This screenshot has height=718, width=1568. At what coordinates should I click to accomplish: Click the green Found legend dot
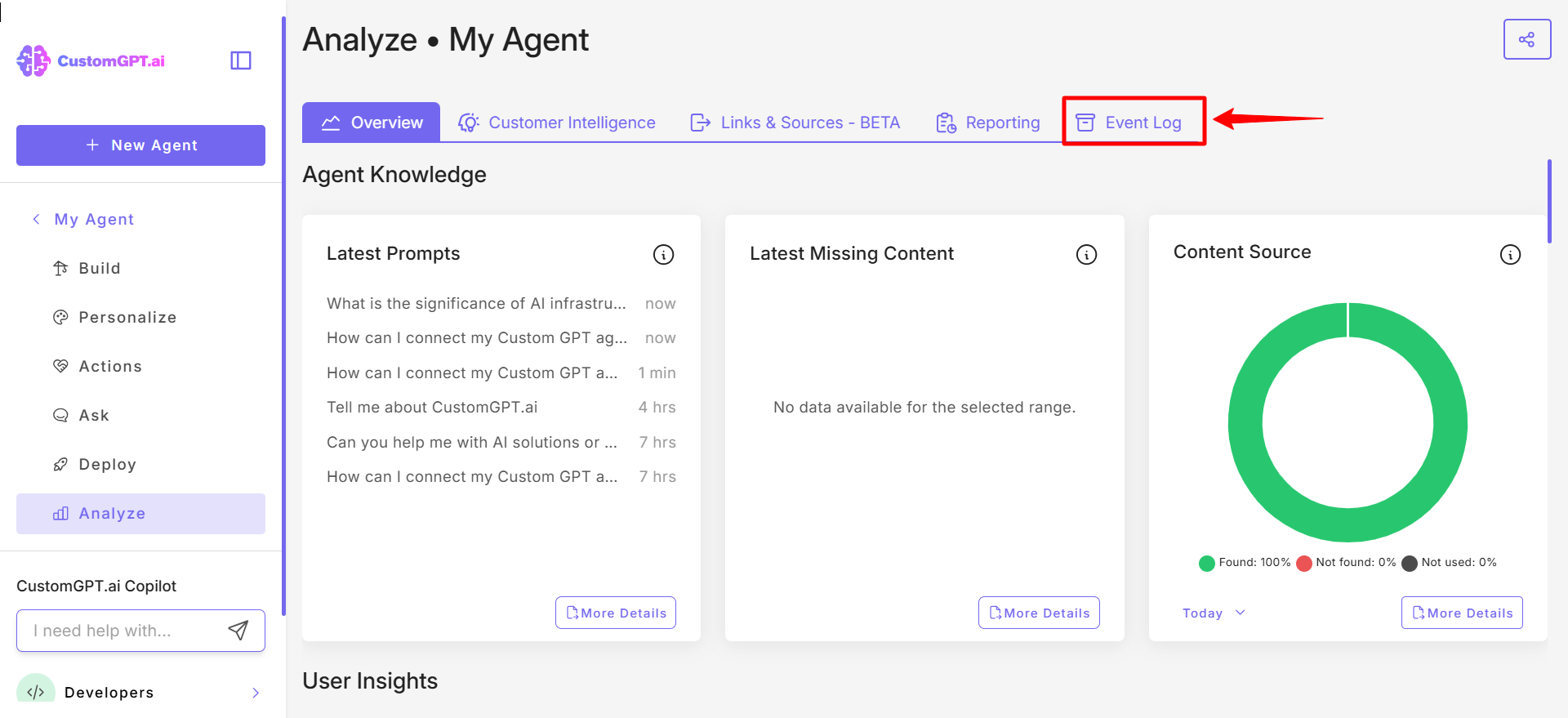[1206, 563]
